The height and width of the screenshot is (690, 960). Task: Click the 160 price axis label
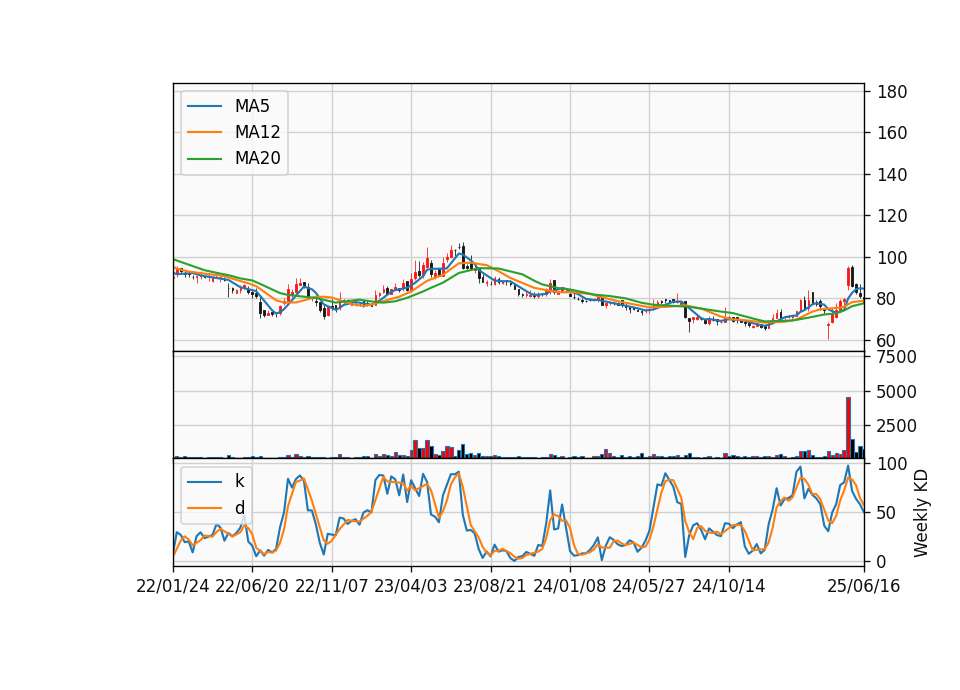[891, 133]
